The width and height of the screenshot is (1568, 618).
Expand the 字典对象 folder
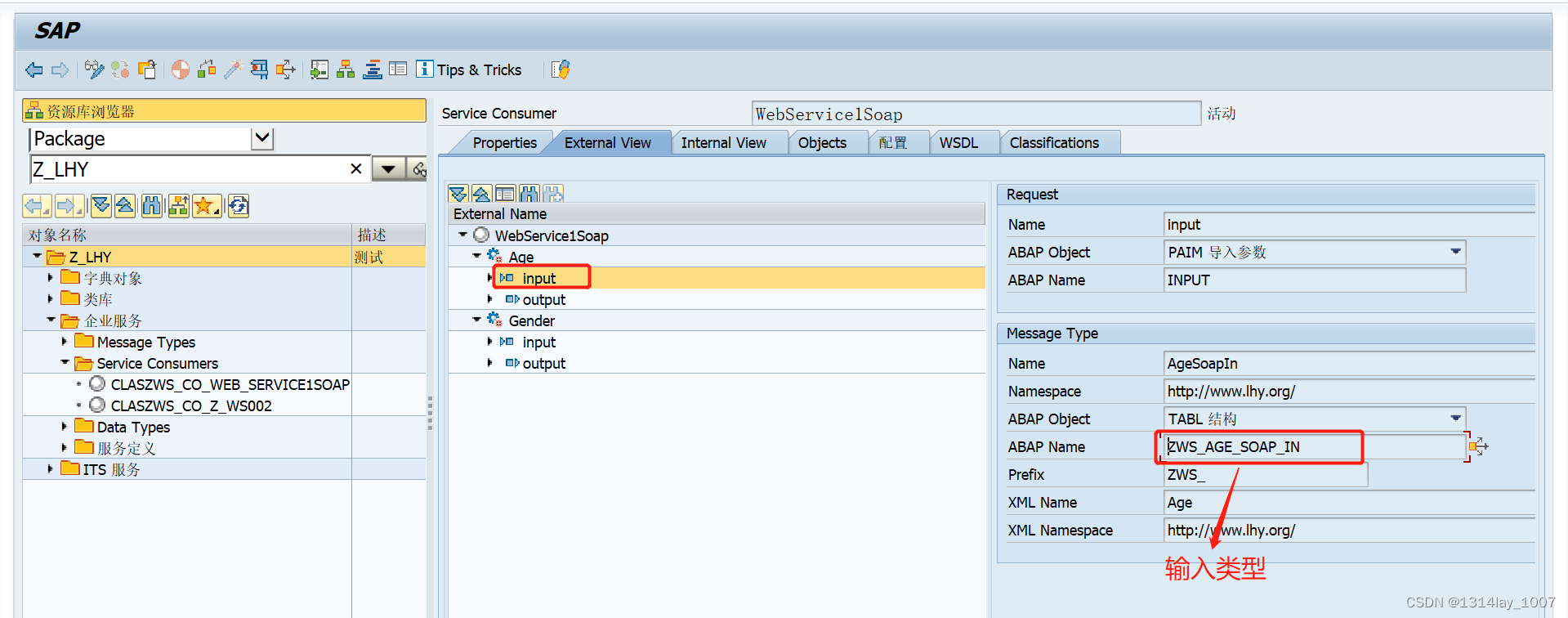(x=51, y=278)
